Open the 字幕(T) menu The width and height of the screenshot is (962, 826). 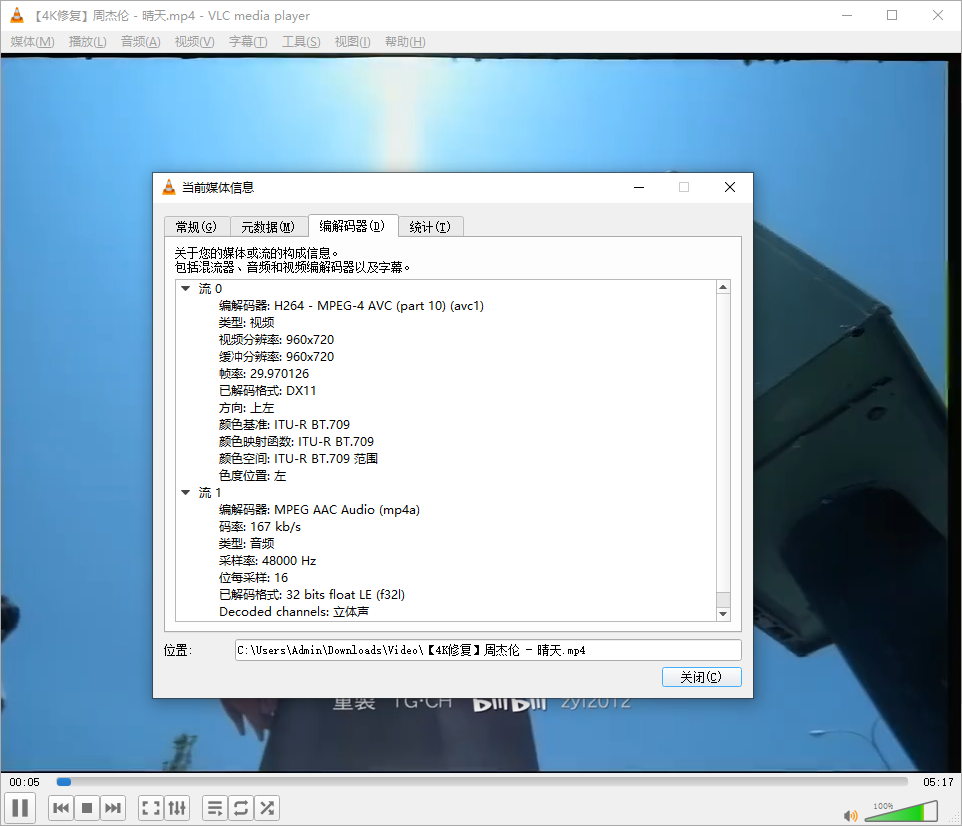tap(248, 42)
